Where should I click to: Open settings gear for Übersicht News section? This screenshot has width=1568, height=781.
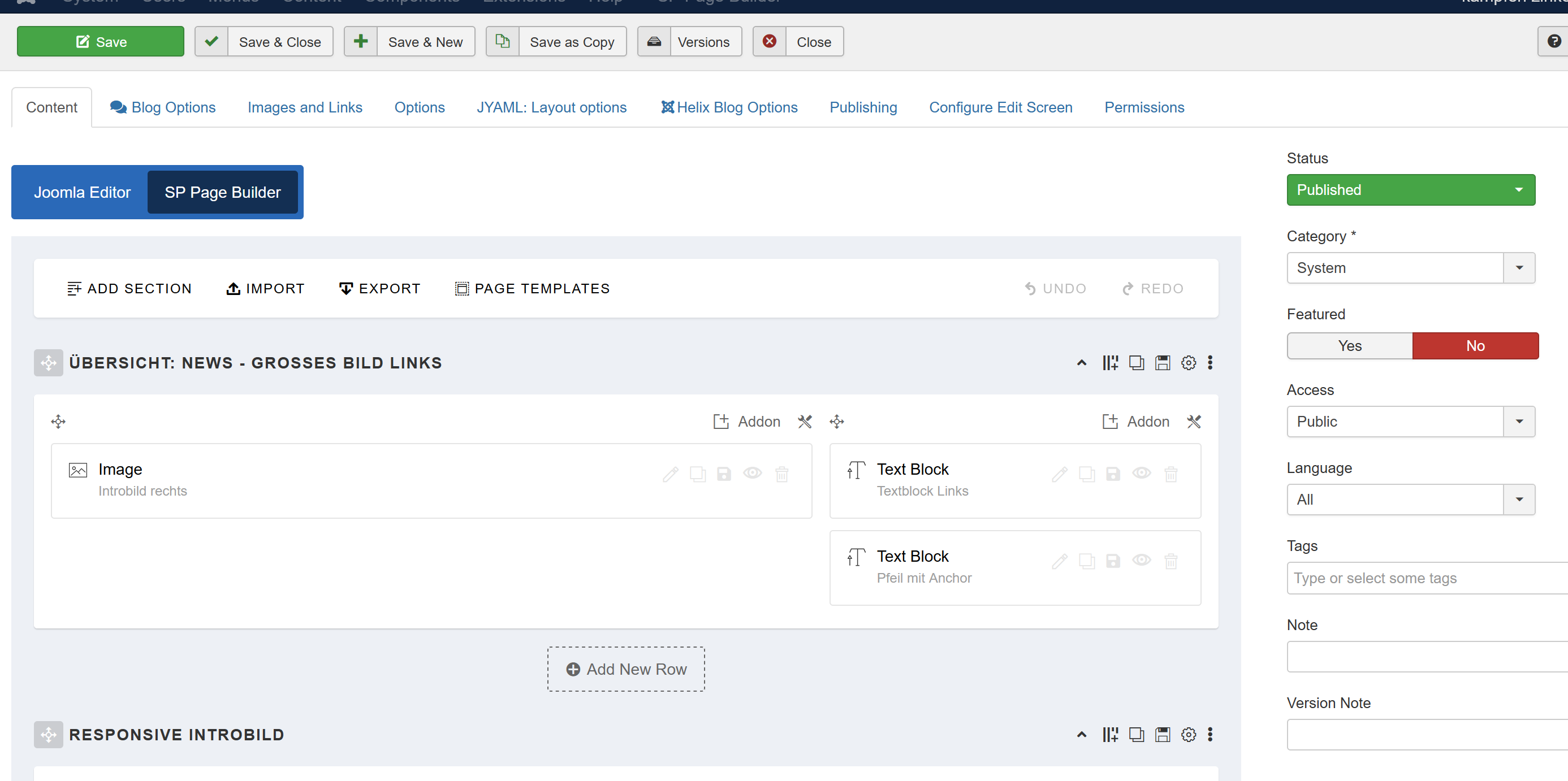click(x=1188, y=363)
